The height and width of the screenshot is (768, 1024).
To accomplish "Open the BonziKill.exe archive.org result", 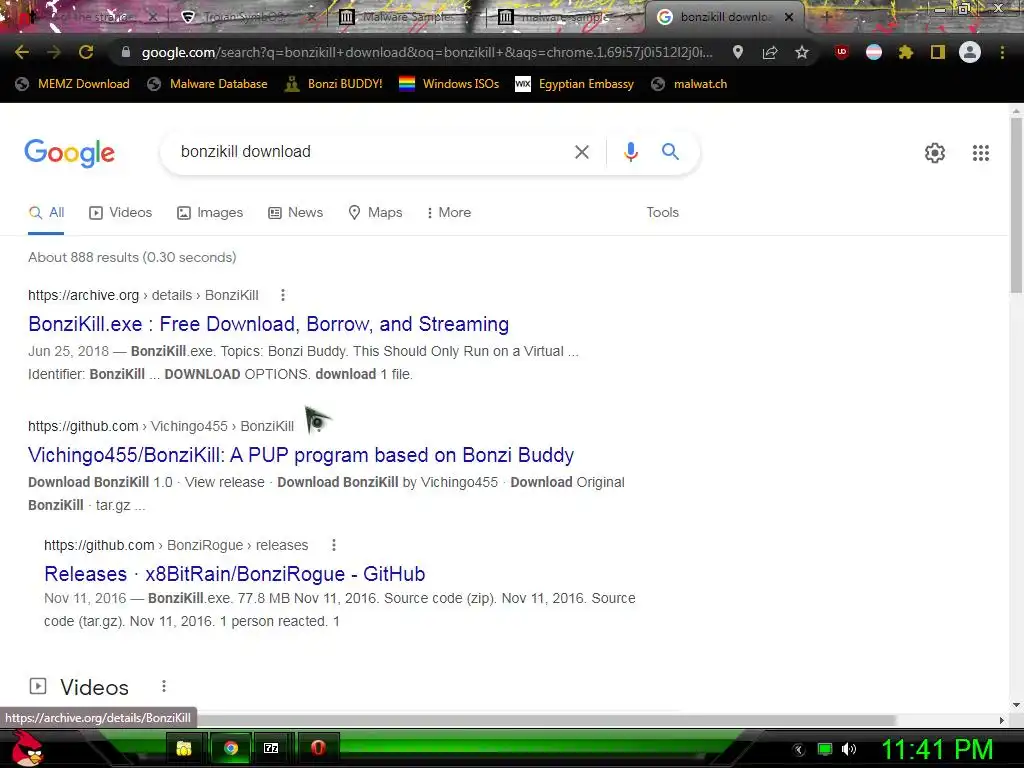I will click(268, 324).
